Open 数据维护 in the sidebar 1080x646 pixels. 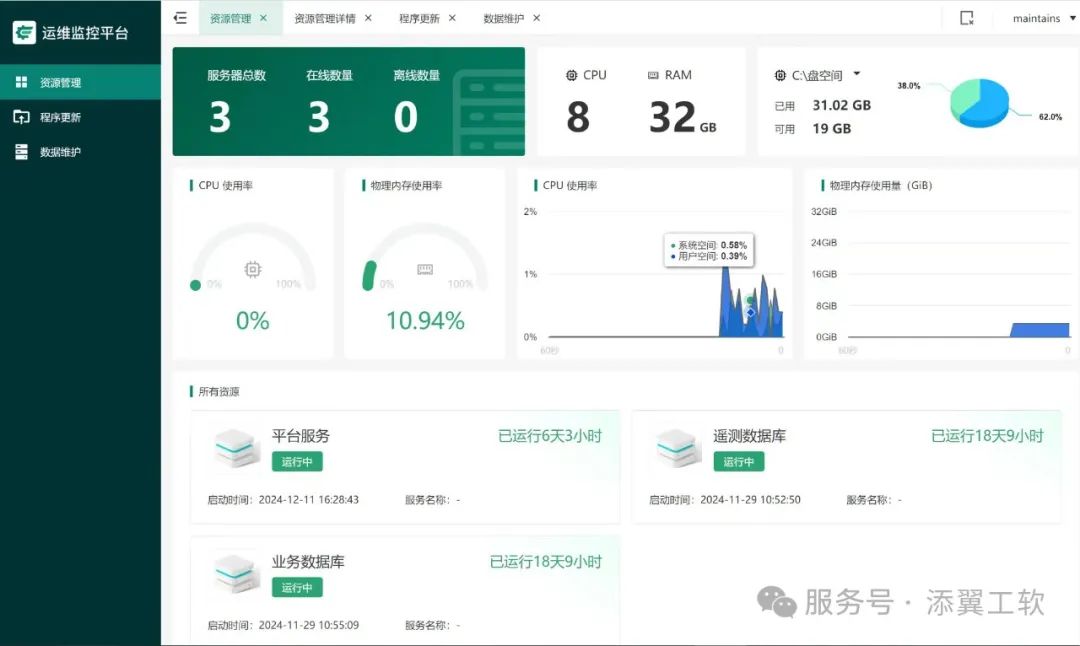tap(60, 152)
